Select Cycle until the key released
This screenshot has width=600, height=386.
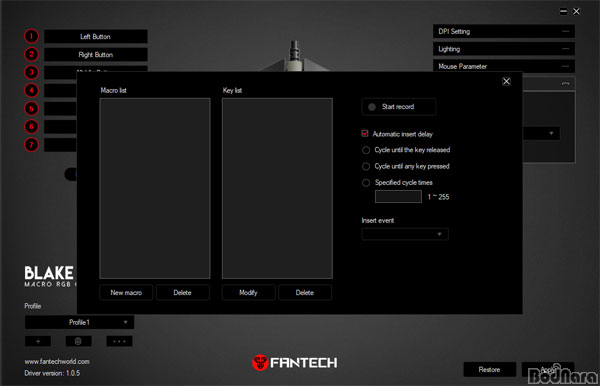tap(366, 150)
